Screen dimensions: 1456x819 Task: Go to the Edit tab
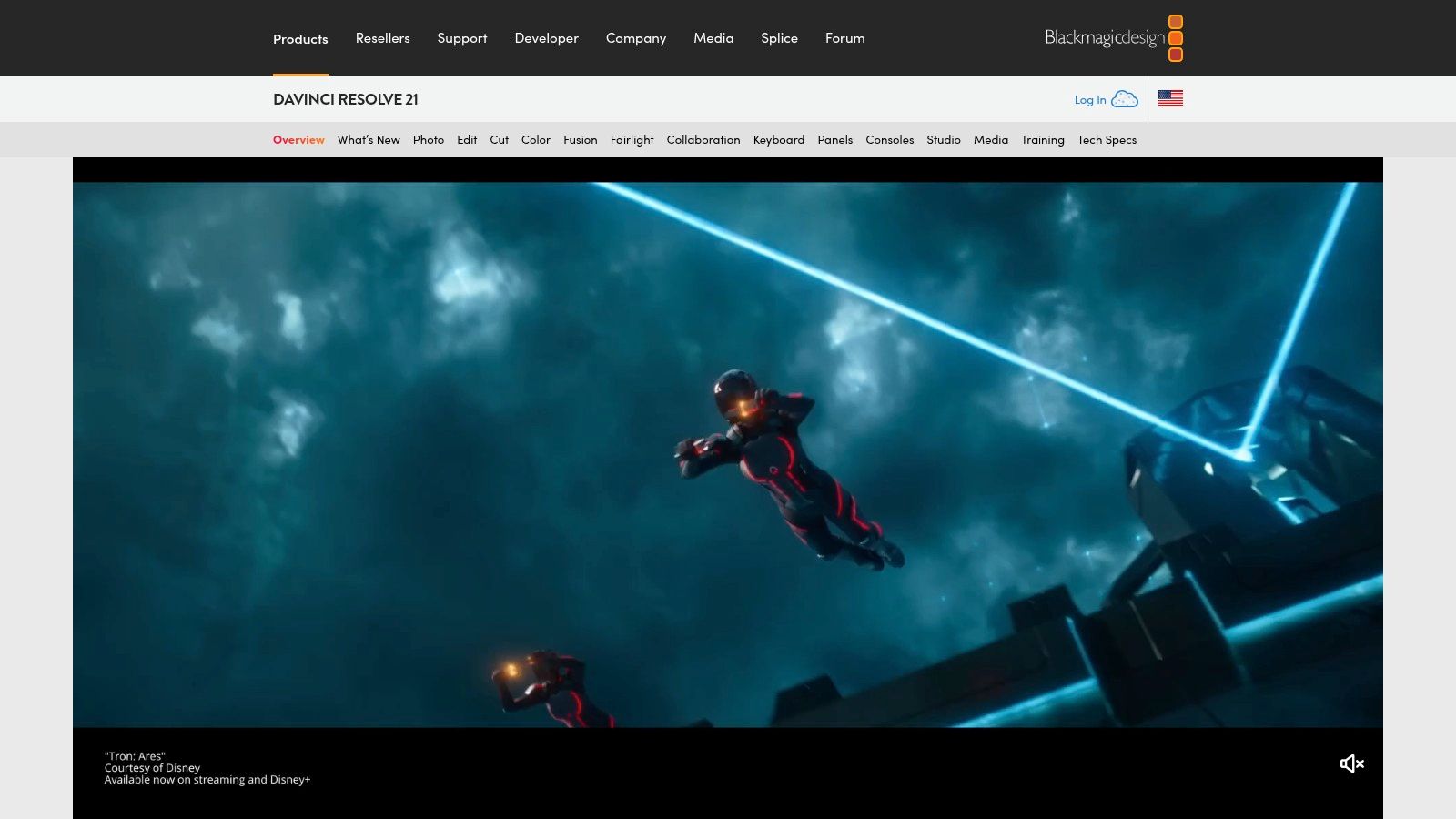pos(467,140)
